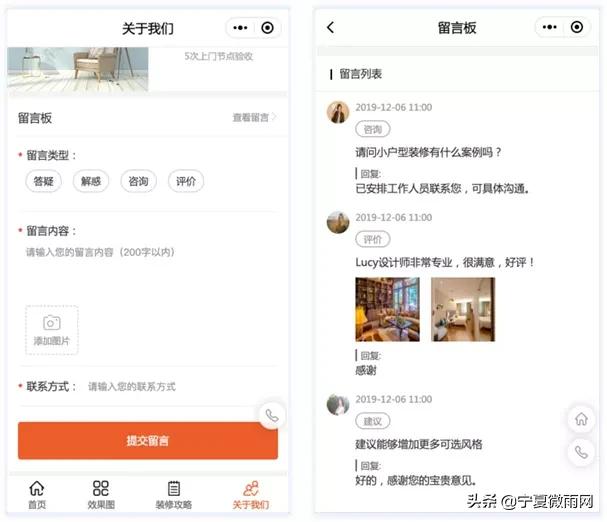Click the reply text 感谢
This screenshot has width=607, height=522.
pyautogui.click(x=366, y=371)
